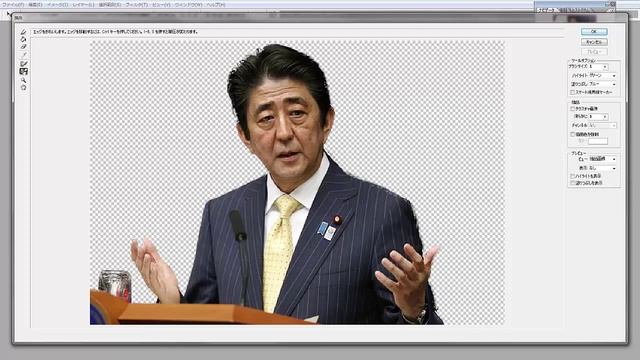This screenshot has height=360, width=640.
Task: Open the ブラシサイズ slider arrow
Action: coord(605,67)
